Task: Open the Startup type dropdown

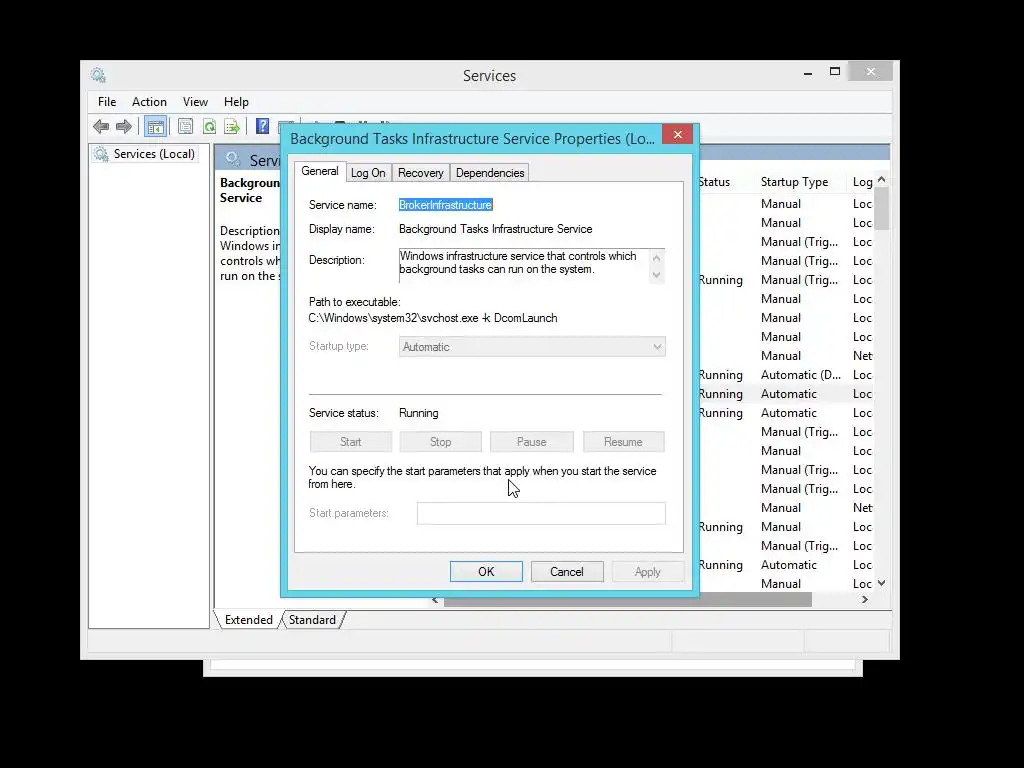Action: [x=532, y=347]
